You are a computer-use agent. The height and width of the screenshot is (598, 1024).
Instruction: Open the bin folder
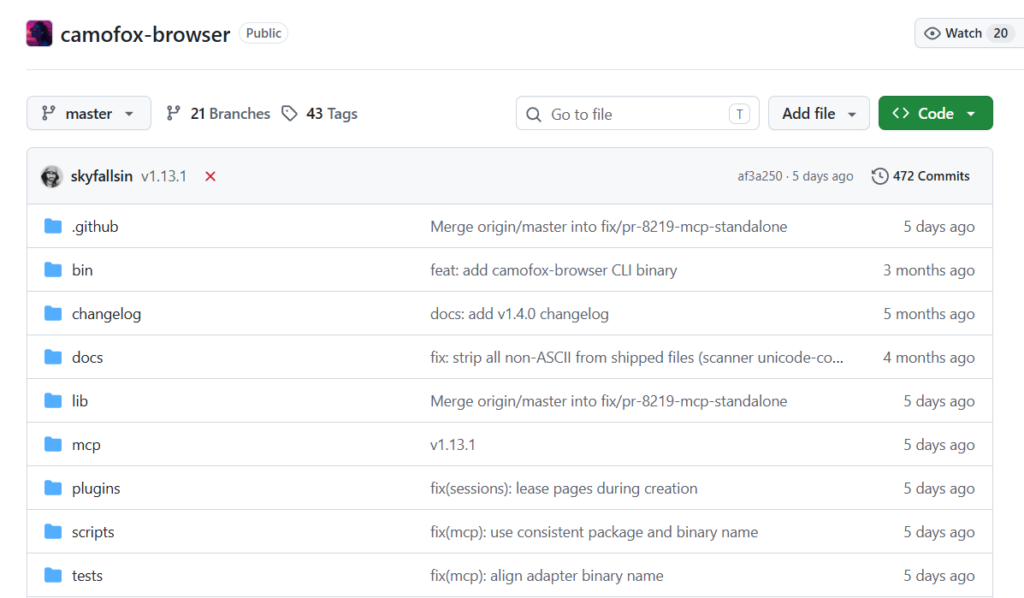[82, 270]
